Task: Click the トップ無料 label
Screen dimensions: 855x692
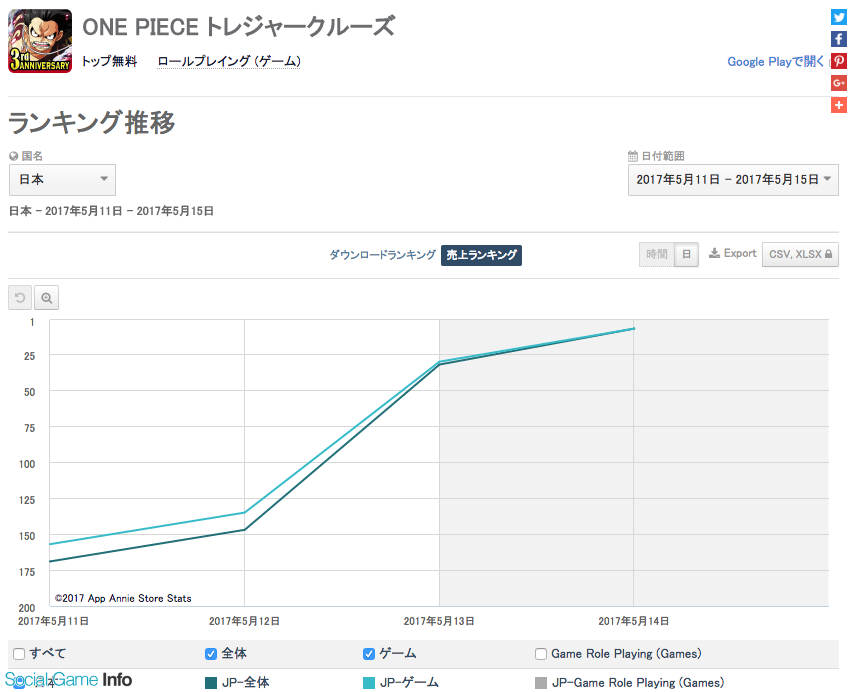Action: (x=109, y=61)
